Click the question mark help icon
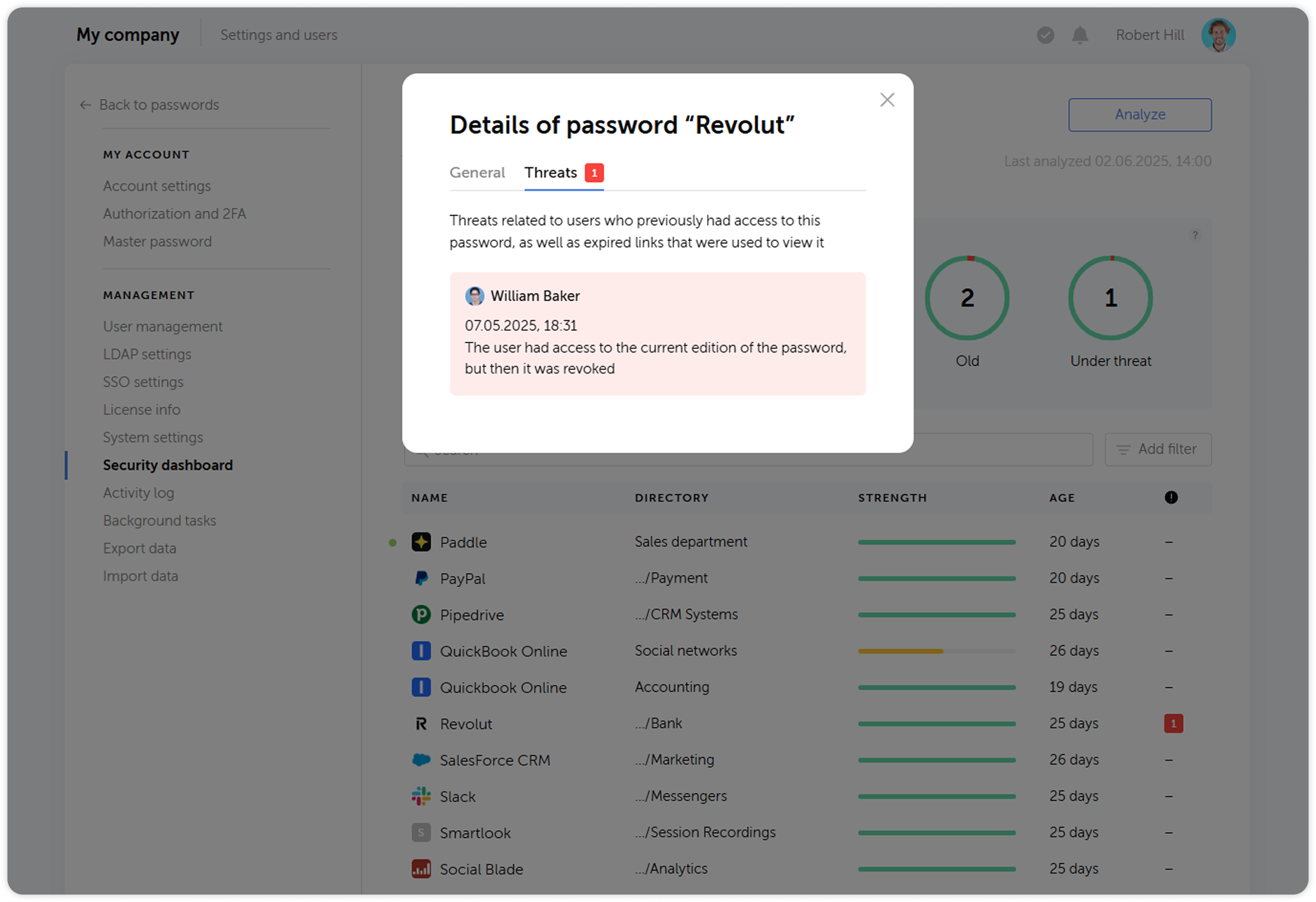 [x=1195, y=235]
